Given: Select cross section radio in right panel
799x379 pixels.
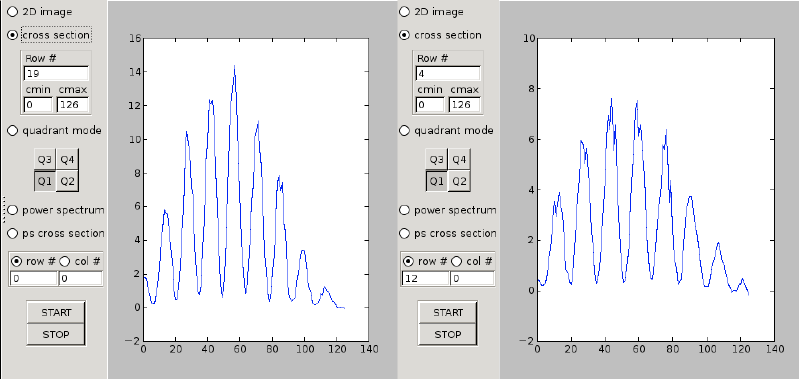Looking at the screenshot, I should (405, 35).
